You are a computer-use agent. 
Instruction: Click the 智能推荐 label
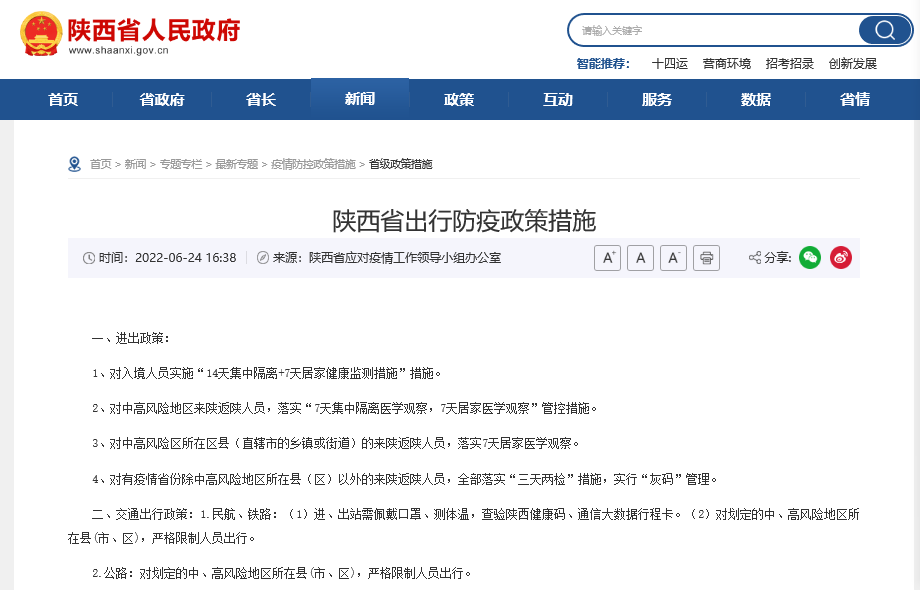(603, 63)
